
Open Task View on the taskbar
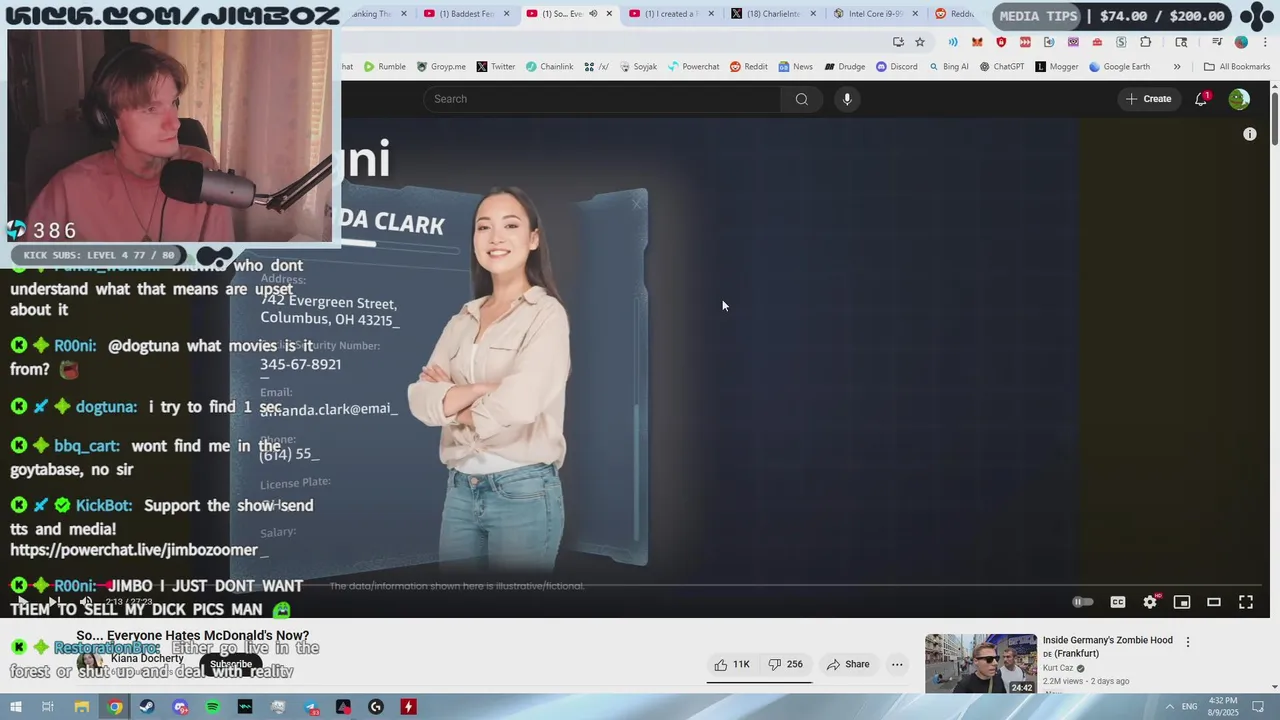click(x=48, y=707)
